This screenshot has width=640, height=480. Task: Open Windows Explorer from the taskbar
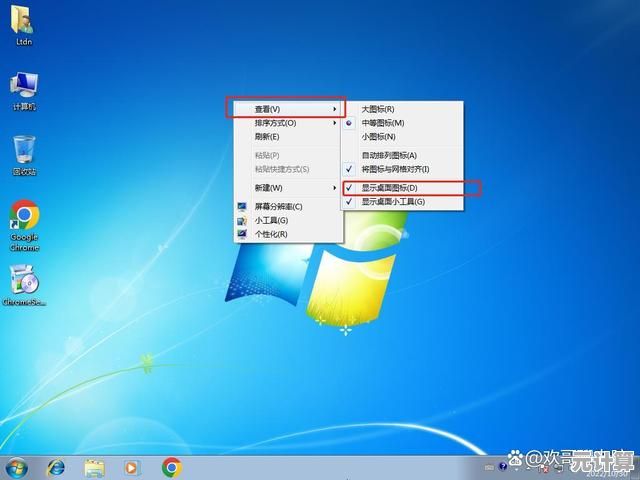point(95,467)
